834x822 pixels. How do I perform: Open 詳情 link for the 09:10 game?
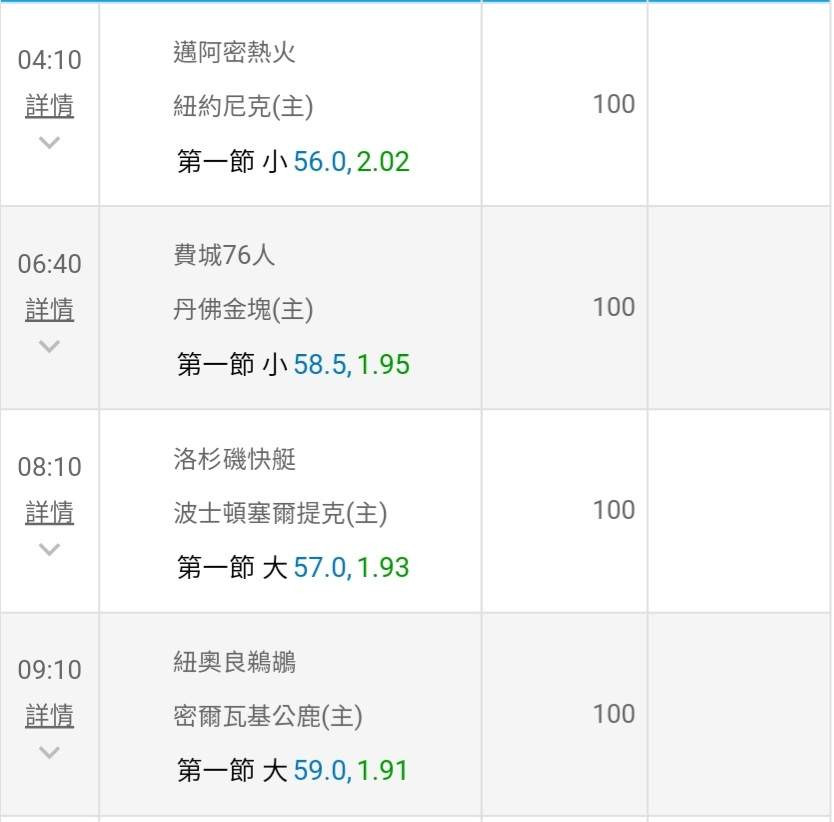click(x=49, y=715)
